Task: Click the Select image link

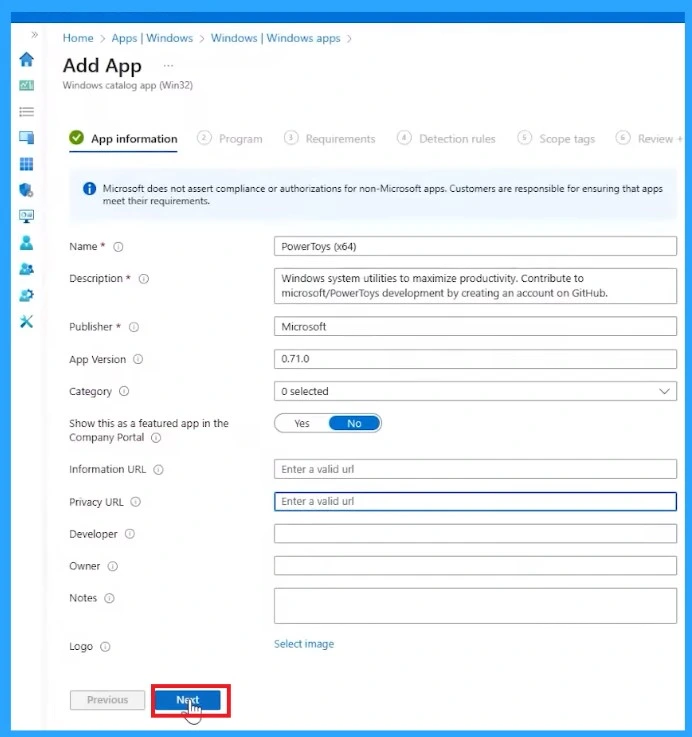Action: pos(304,644)
